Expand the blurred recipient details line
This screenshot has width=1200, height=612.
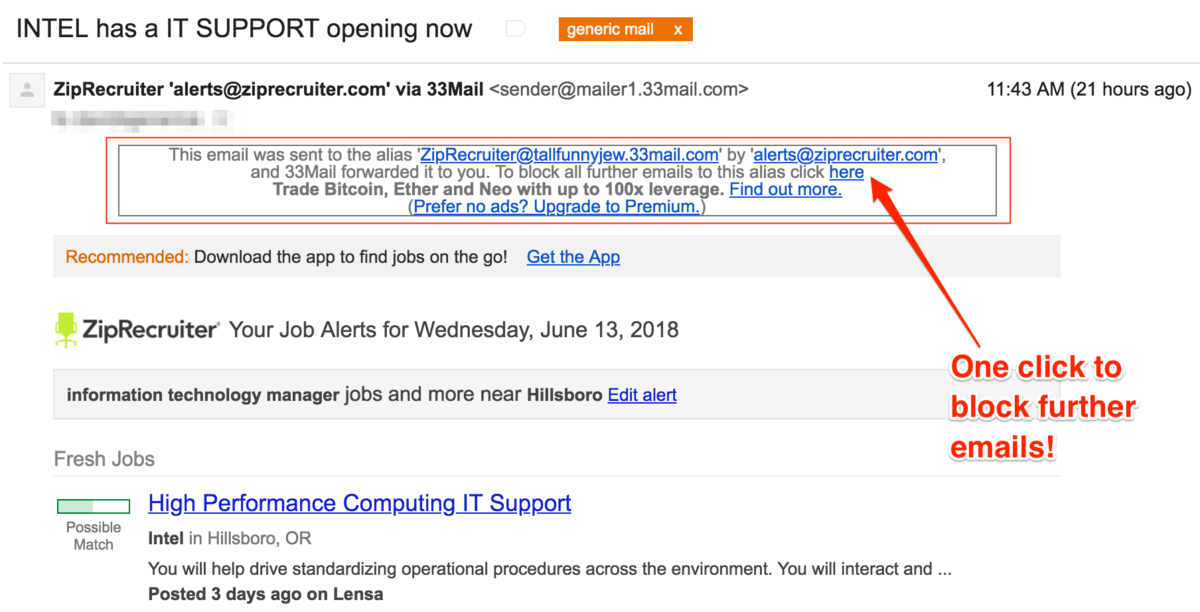pos(140,121)
